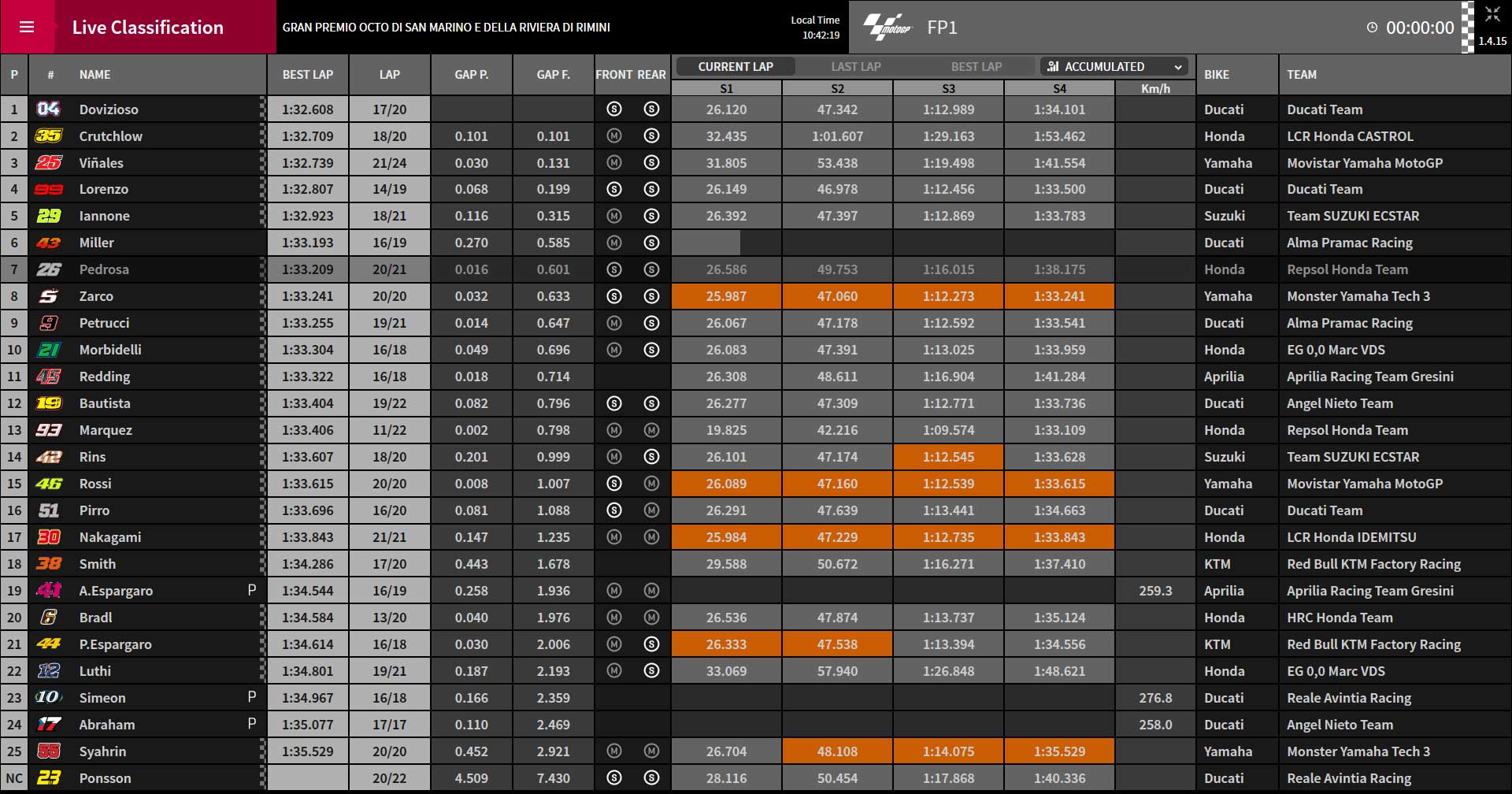Sort by the GAP F. column header
The width and height of the screenshot is (1512, 794).
pos(553,75)
